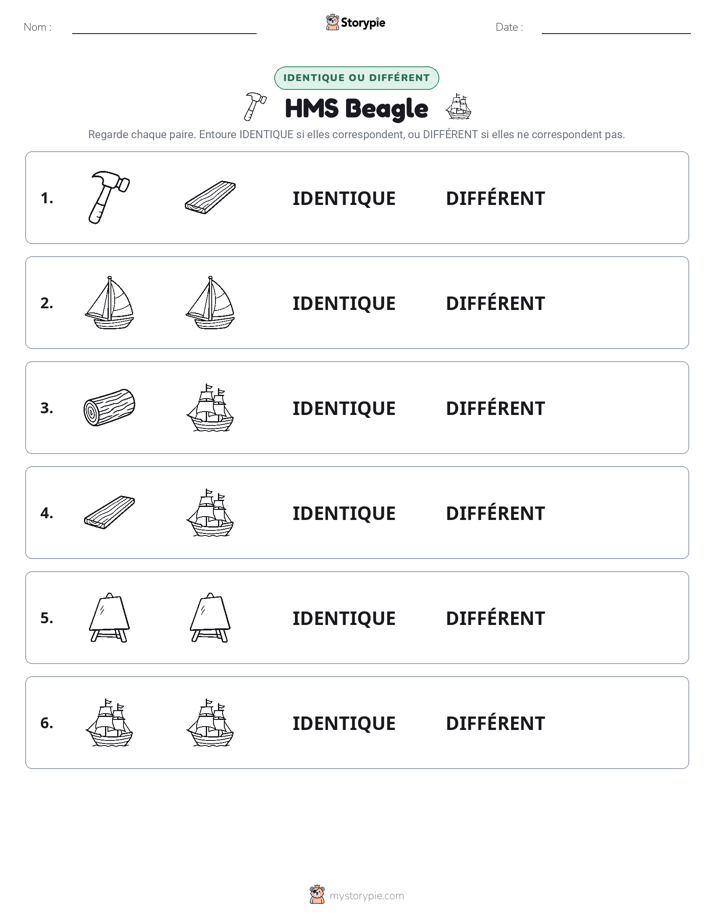Click the tall ship beside the log

pos(210,407)
